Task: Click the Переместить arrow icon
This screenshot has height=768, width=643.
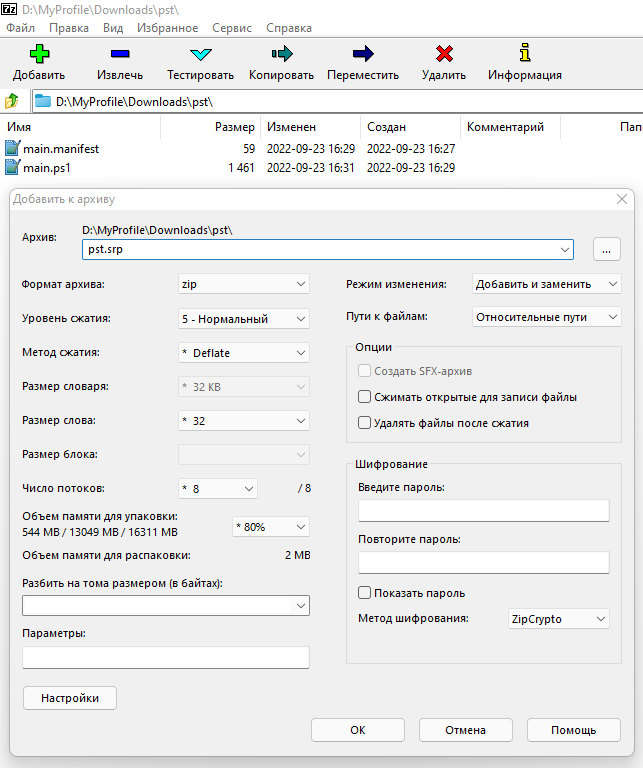Action: click(x=362, y=54)
